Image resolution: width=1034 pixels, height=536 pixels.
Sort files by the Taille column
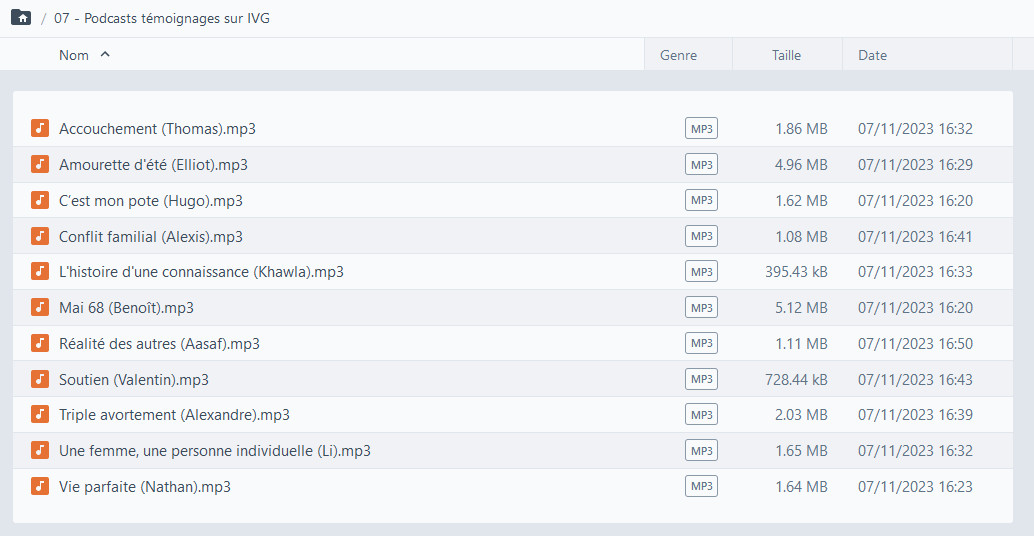pos(786,55)
